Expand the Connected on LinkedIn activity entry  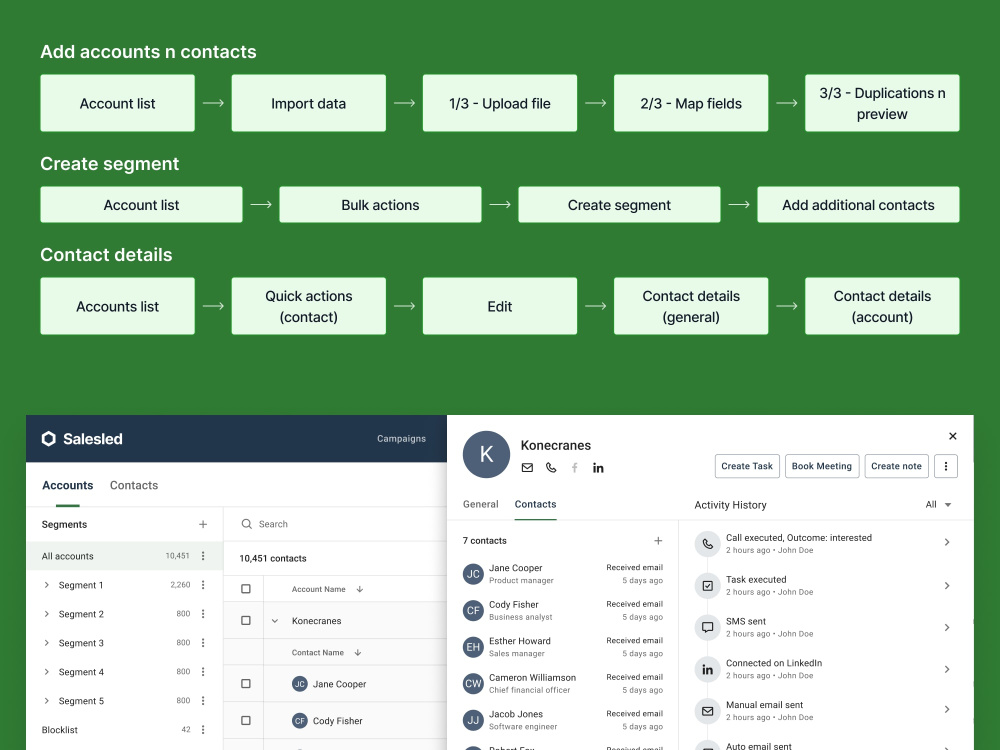point(947,669)
